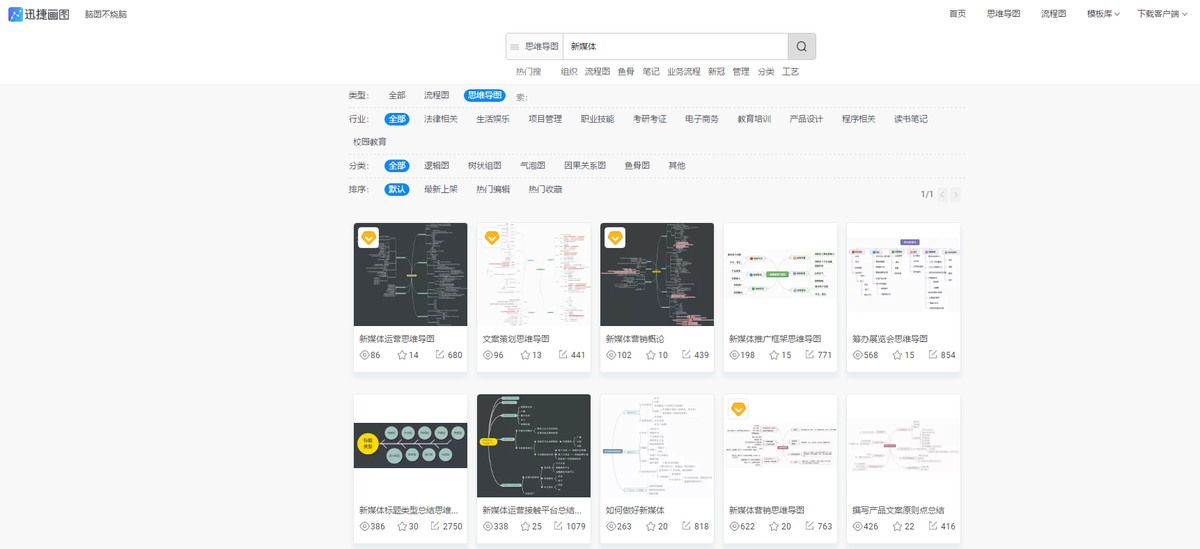
Task: Select 流程图 in the 类型 filter row
Action: 437,95
